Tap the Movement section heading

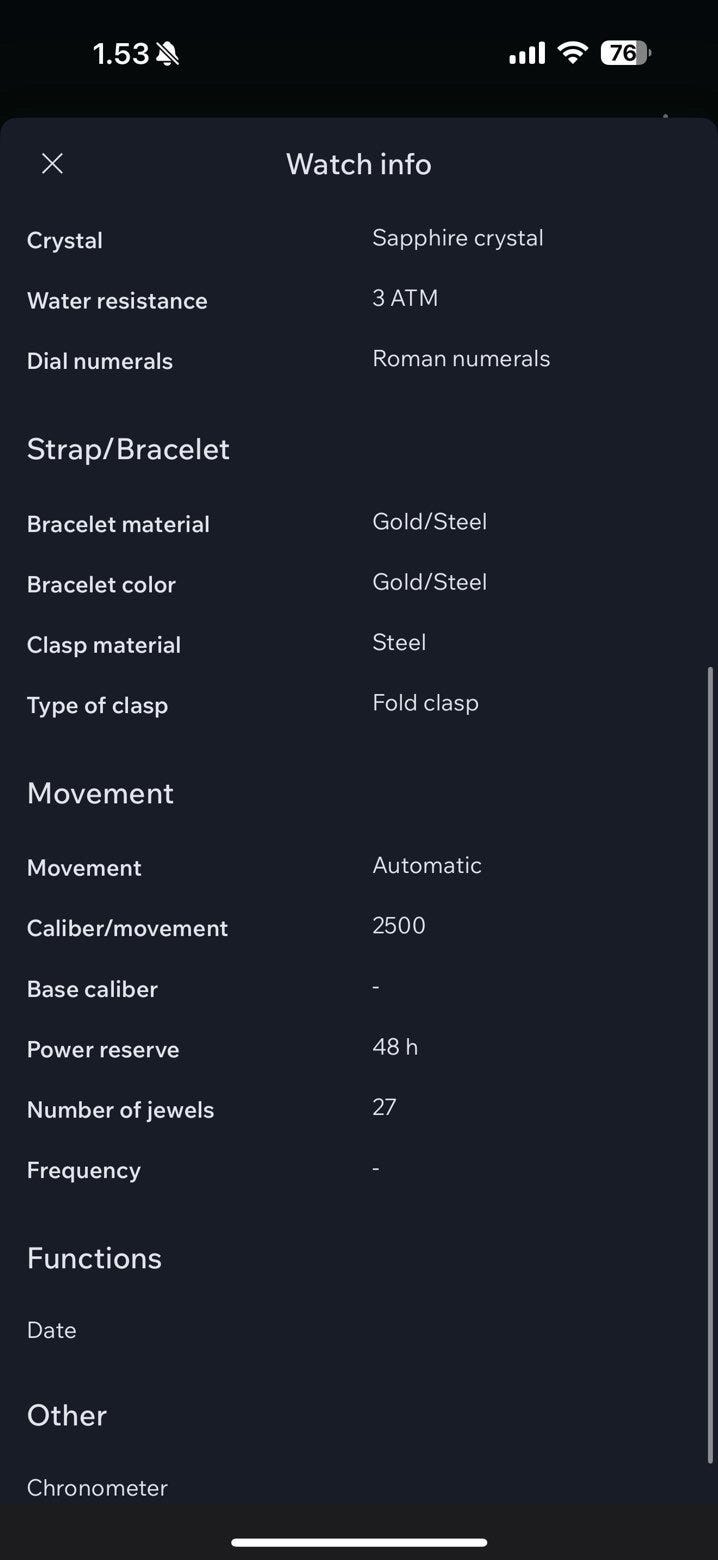tap(100, 793)
